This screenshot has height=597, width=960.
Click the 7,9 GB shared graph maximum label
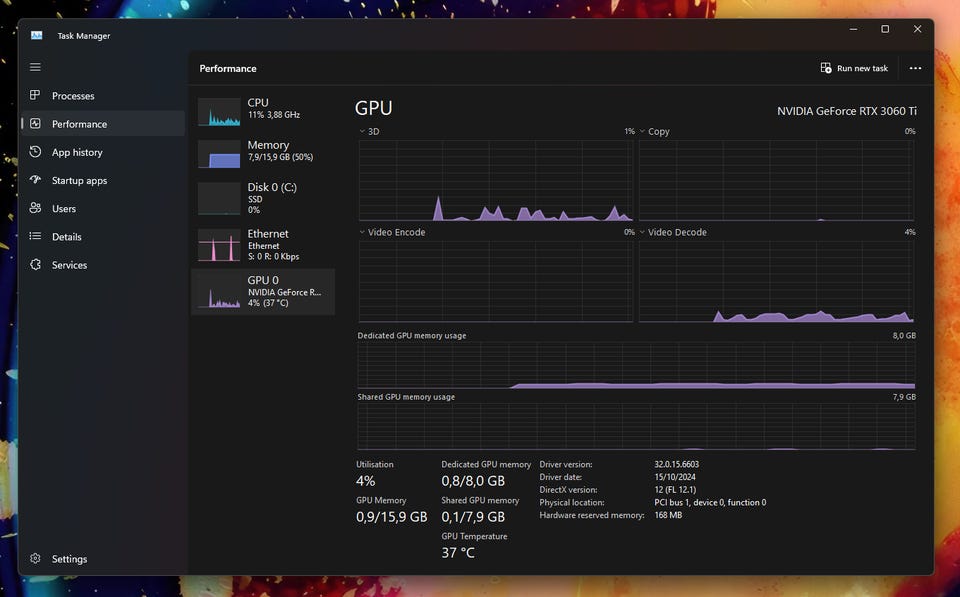[x=904, y=397]
